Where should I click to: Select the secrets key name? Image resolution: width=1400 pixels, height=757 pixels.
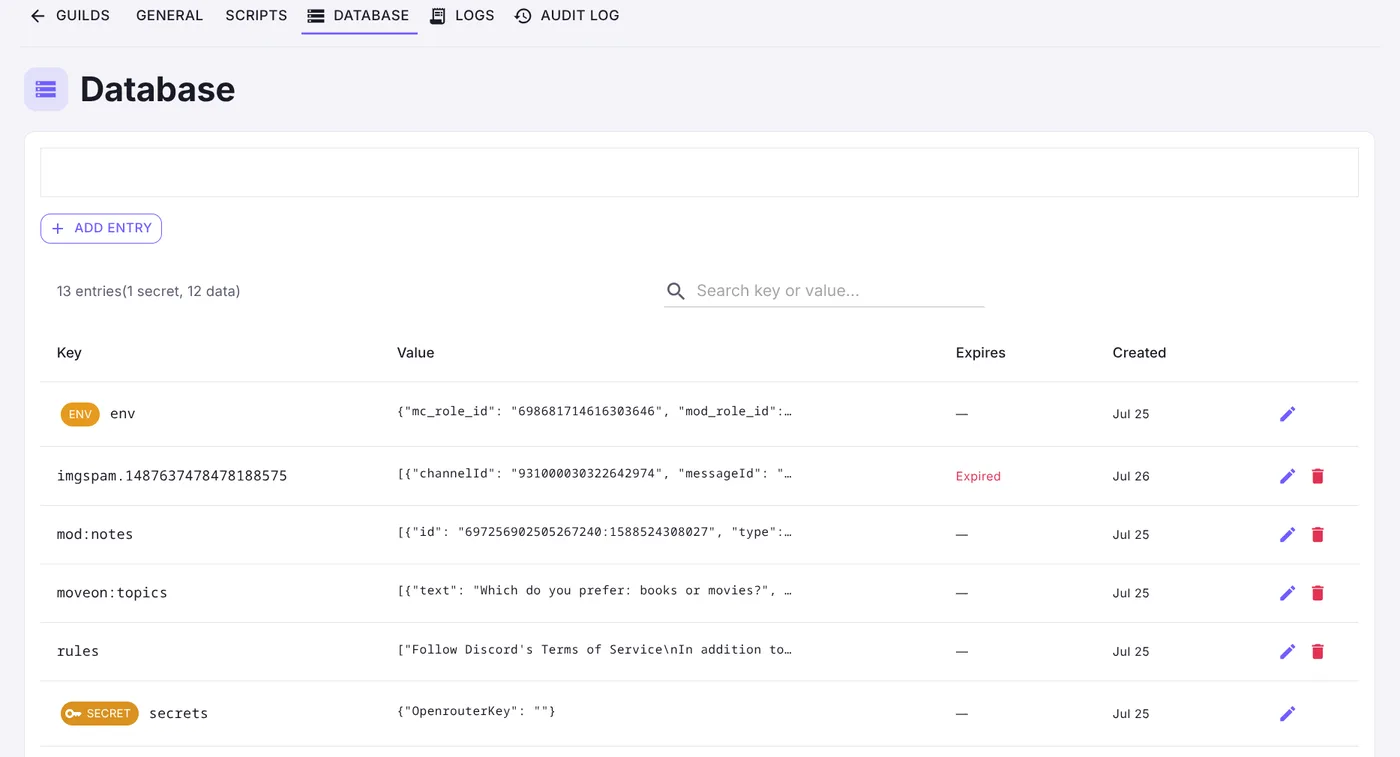point(178,714)
